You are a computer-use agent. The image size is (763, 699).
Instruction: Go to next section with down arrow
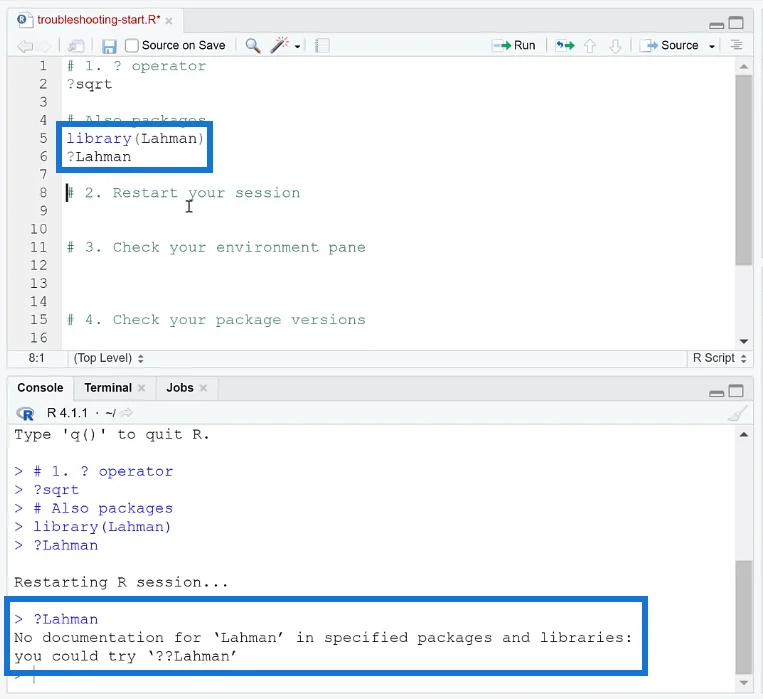(x=615, y=46)
